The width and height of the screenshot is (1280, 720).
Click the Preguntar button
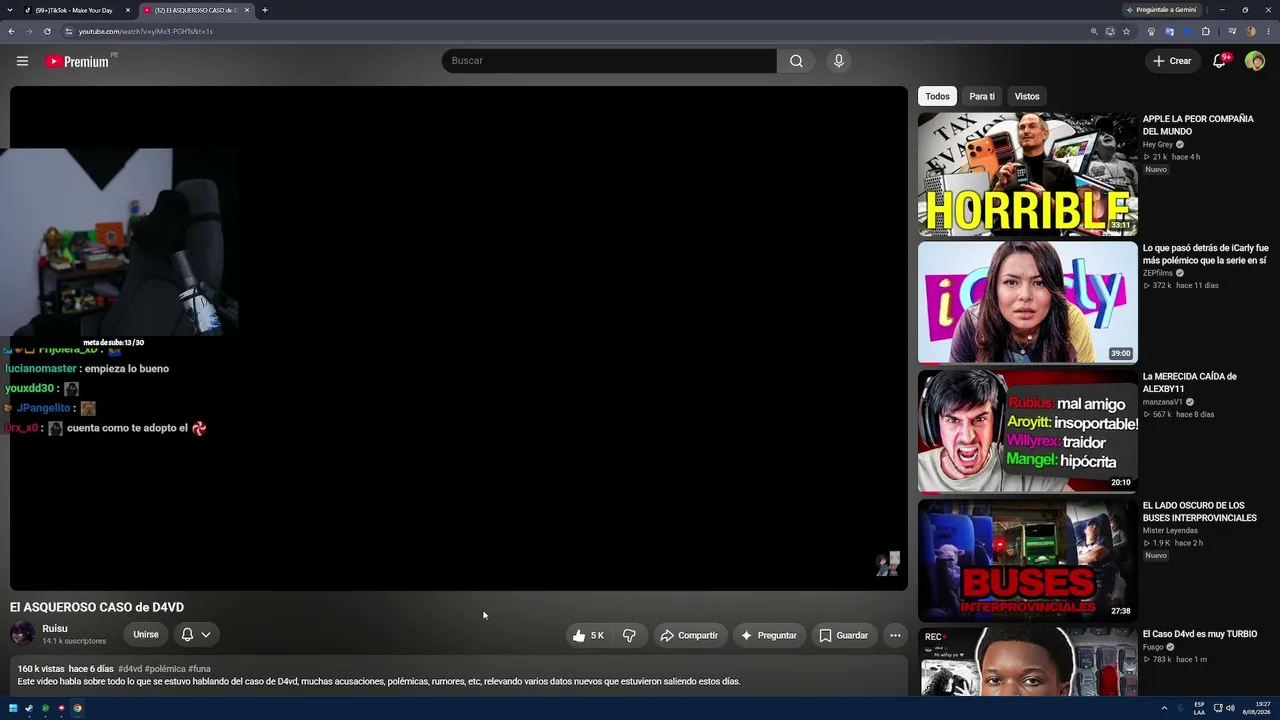(768, 635)
